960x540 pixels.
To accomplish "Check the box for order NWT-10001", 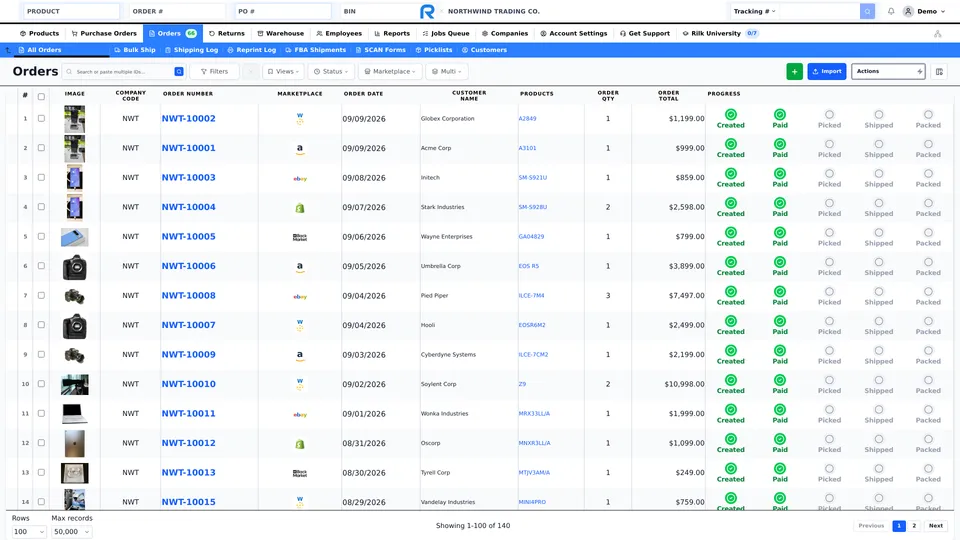I will point(41,148).
